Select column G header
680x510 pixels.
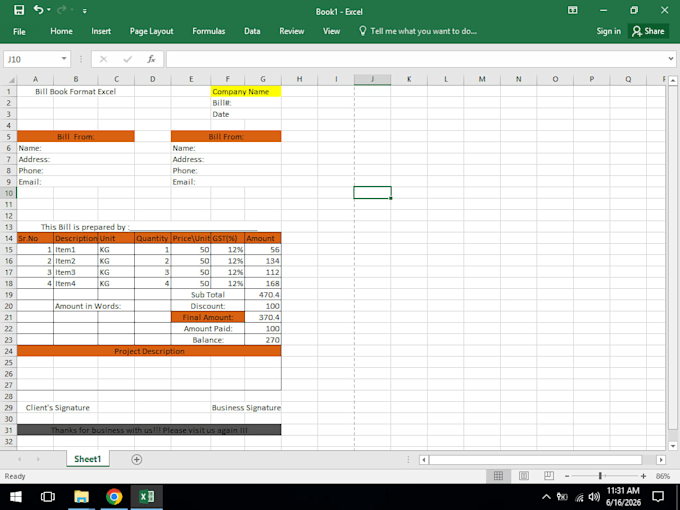[x=263, y=79]
